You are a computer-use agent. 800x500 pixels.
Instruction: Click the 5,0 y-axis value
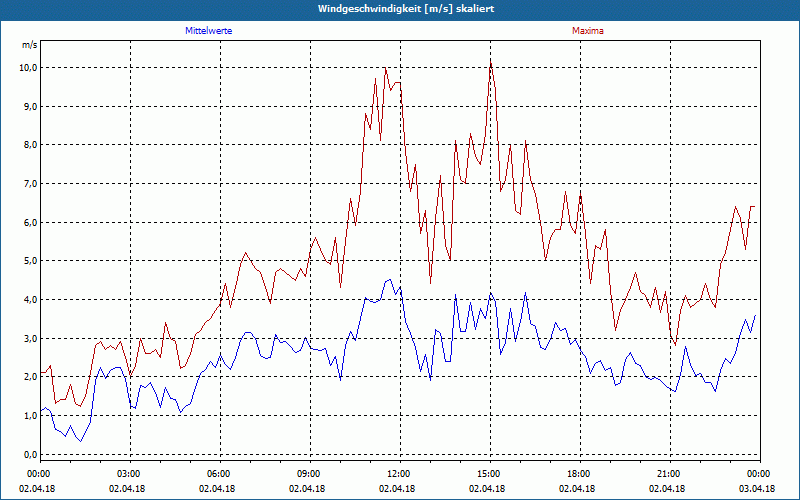(31, 261)
